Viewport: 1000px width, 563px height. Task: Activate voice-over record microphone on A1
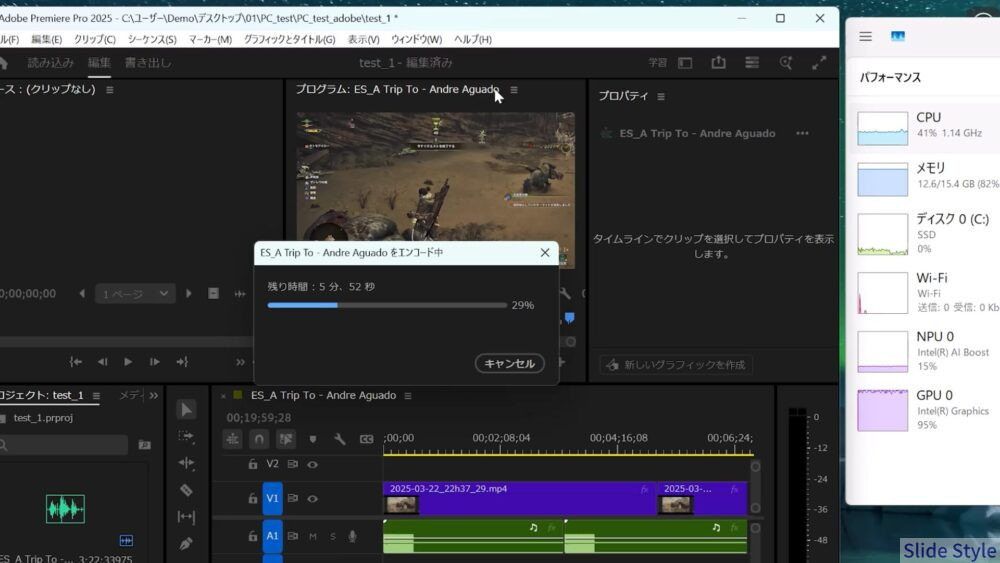click(x=353, y=537)
